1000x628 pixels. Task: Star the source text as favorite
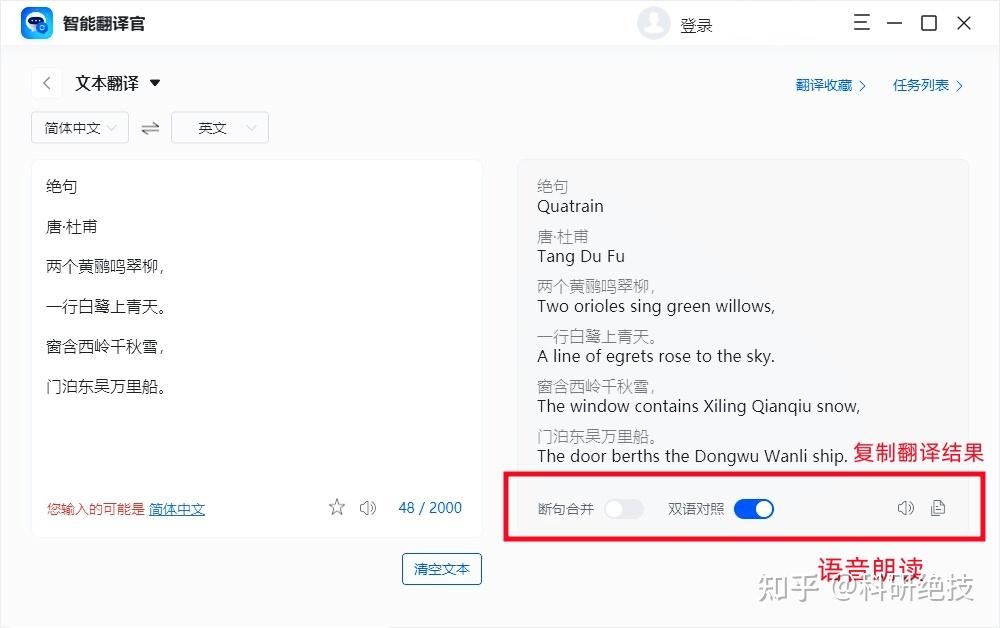click(337, 508)
